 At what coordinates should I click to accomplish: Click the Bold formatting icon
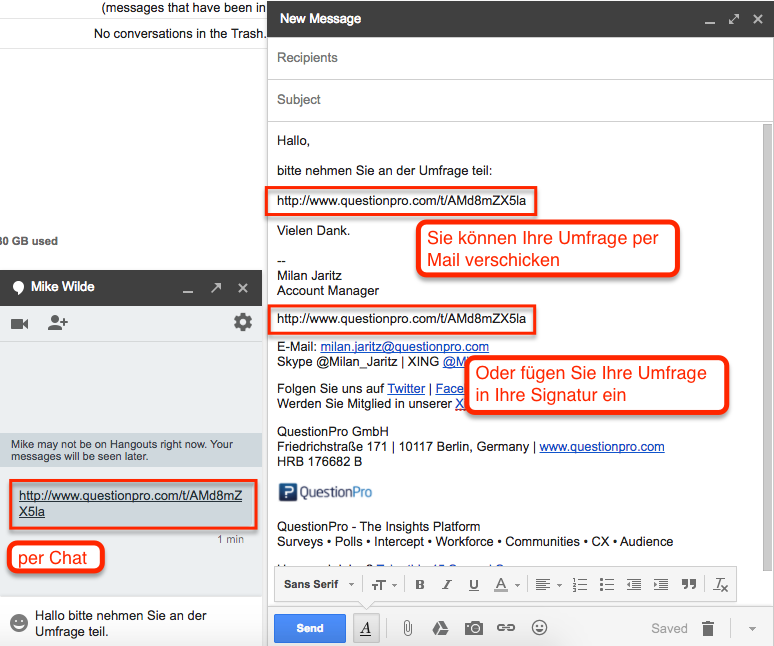(420, 585)
